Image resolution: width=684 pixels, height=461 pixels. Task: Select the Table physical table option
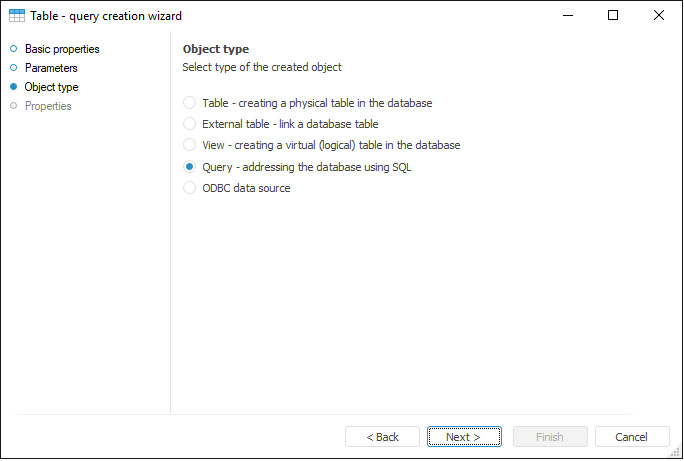tap(190, 103)
